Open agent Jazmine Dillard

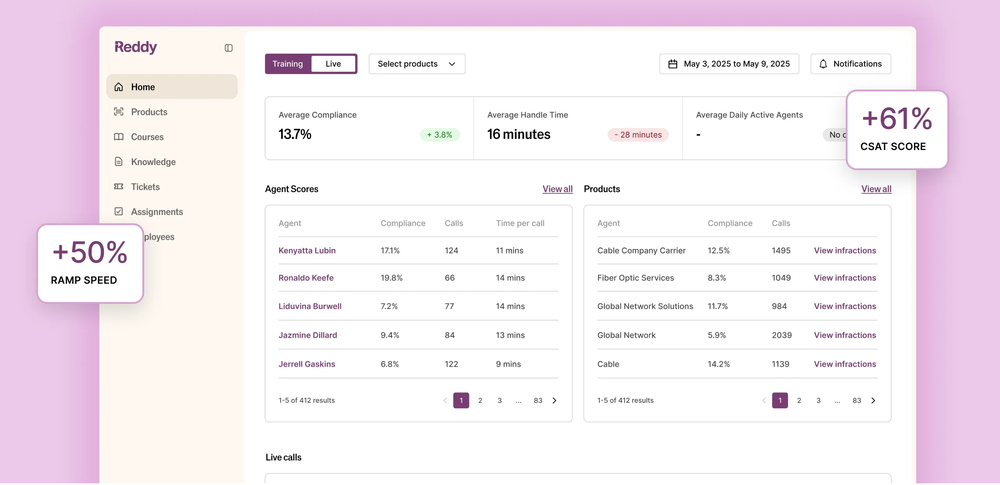pyautogui.click(x=308, y=335)
